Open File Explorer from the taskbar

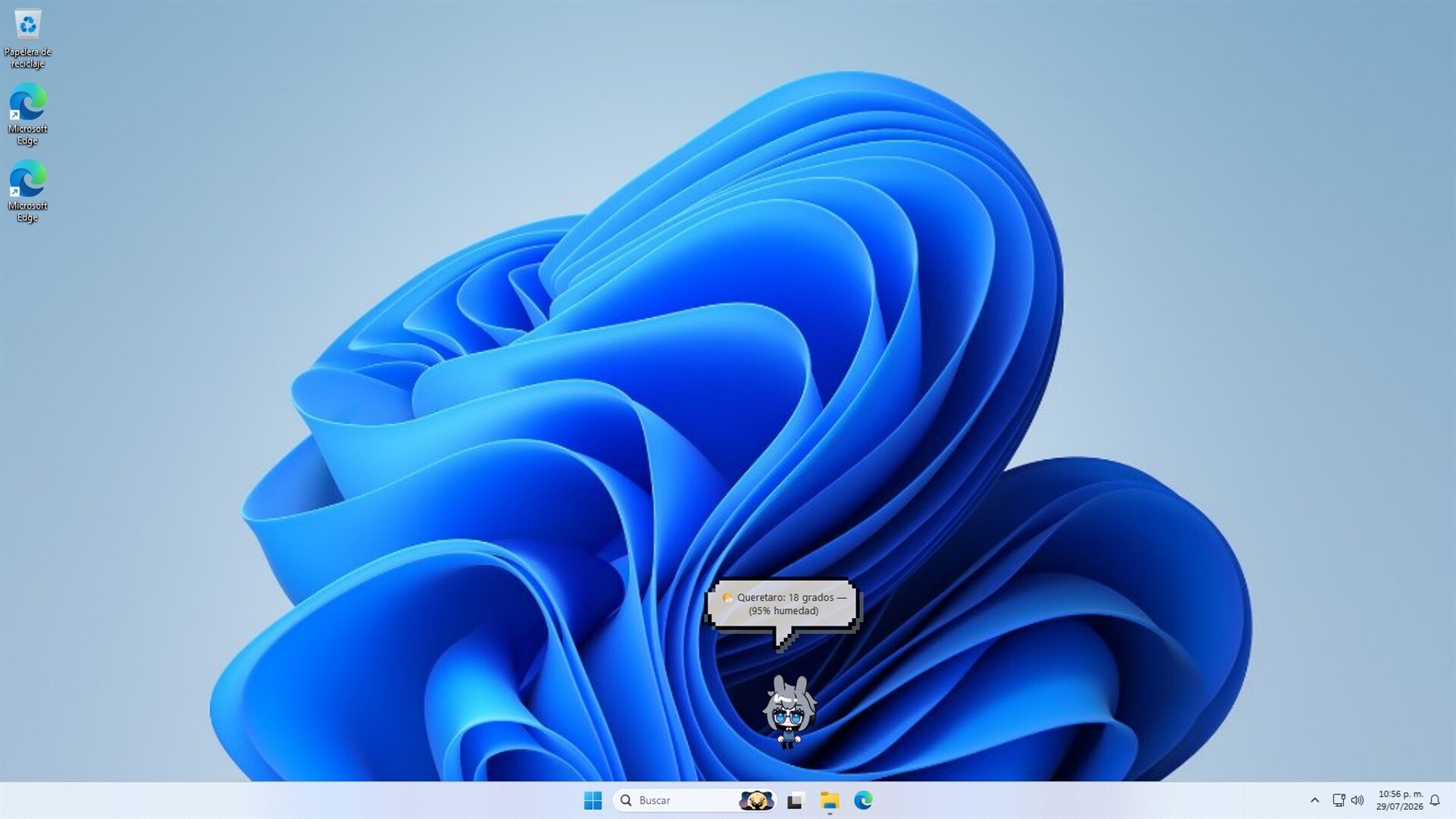[830, 800]
